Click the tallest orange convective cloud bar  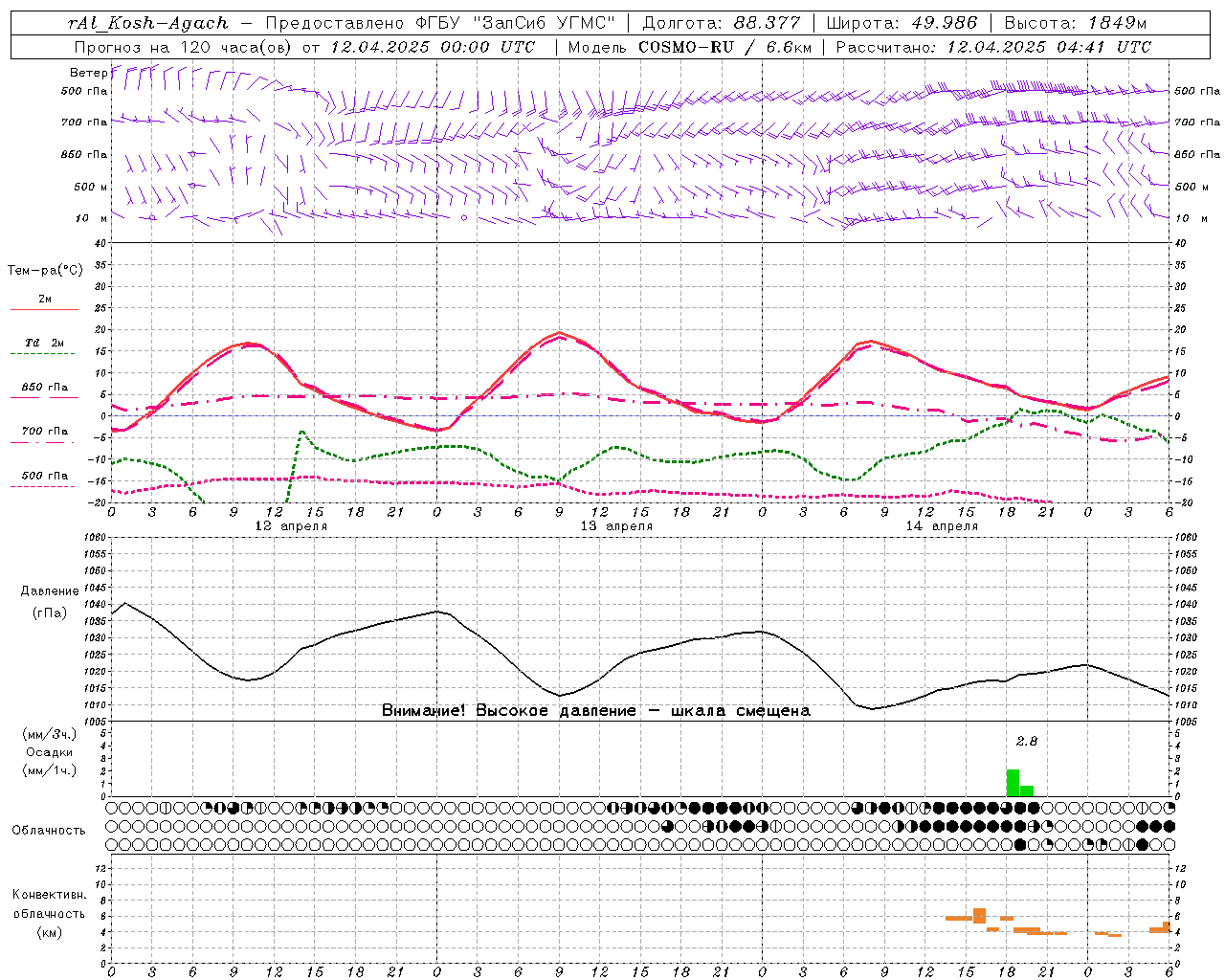point(979,916)
